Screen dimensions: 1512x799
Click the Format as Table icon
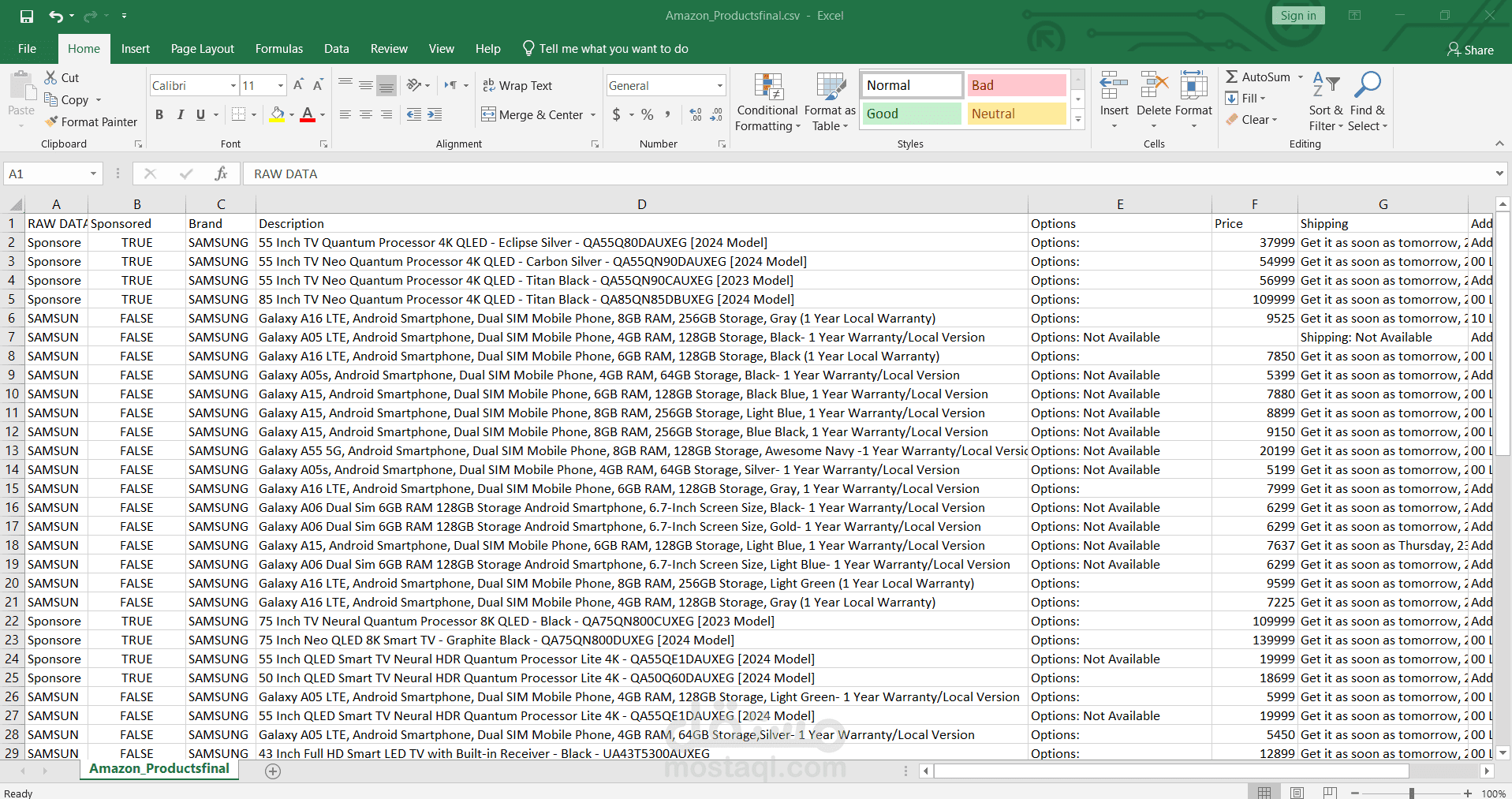point(830,103)
